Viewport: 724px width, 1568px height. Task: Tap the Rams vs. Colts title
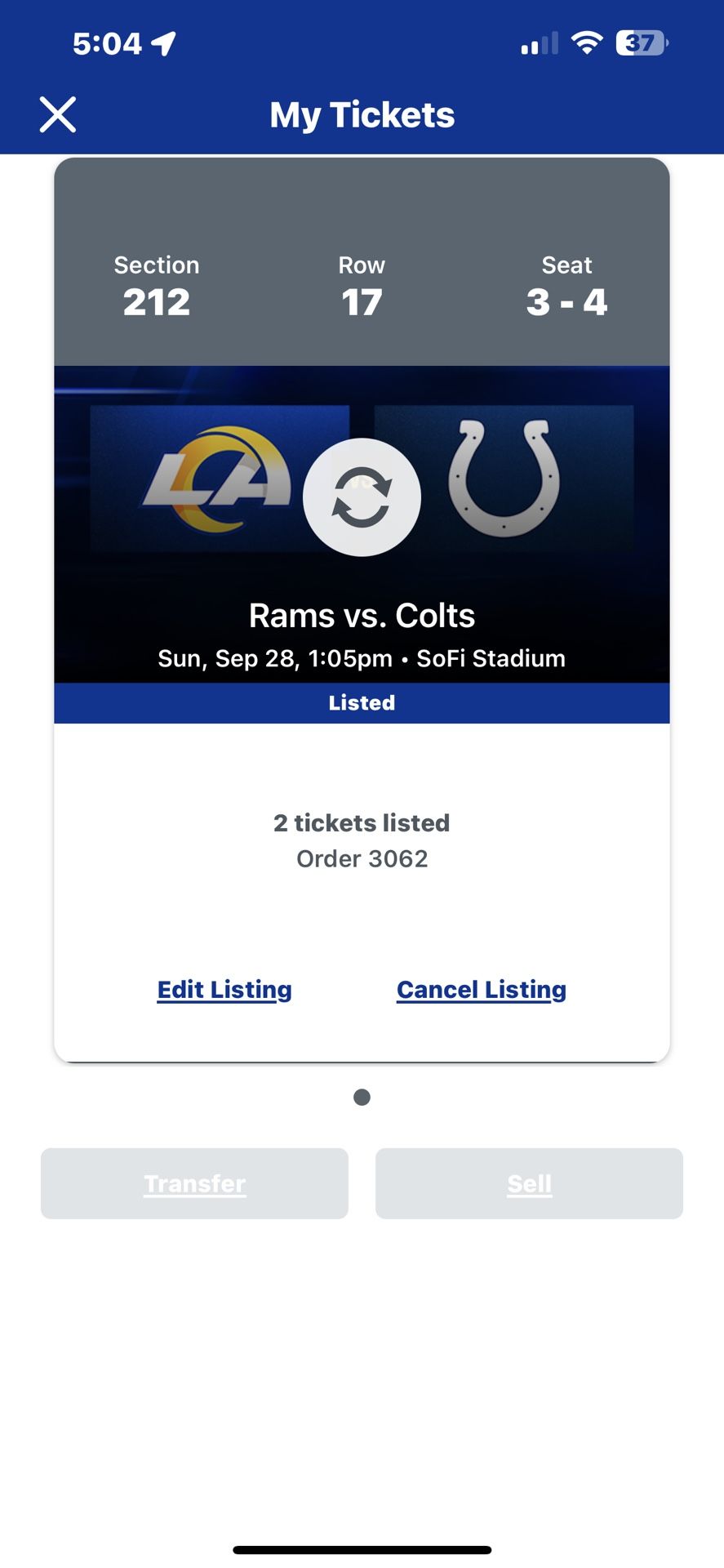tap(362, 615)
